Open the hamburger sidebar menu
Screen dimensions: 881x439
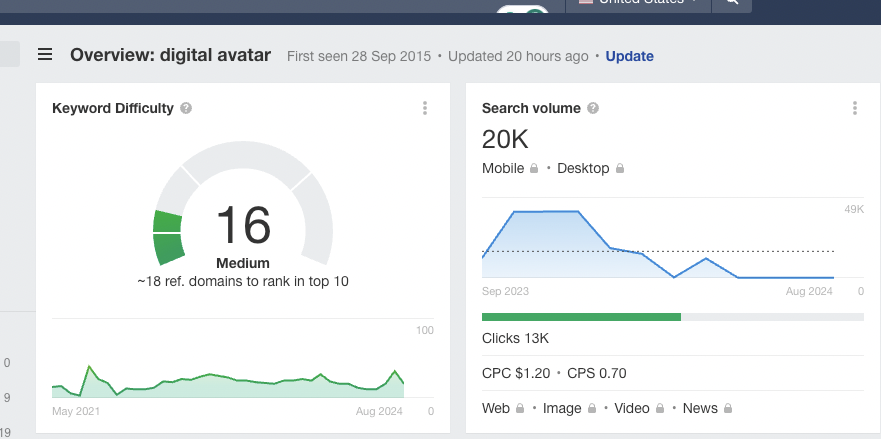tap(45, 54)
